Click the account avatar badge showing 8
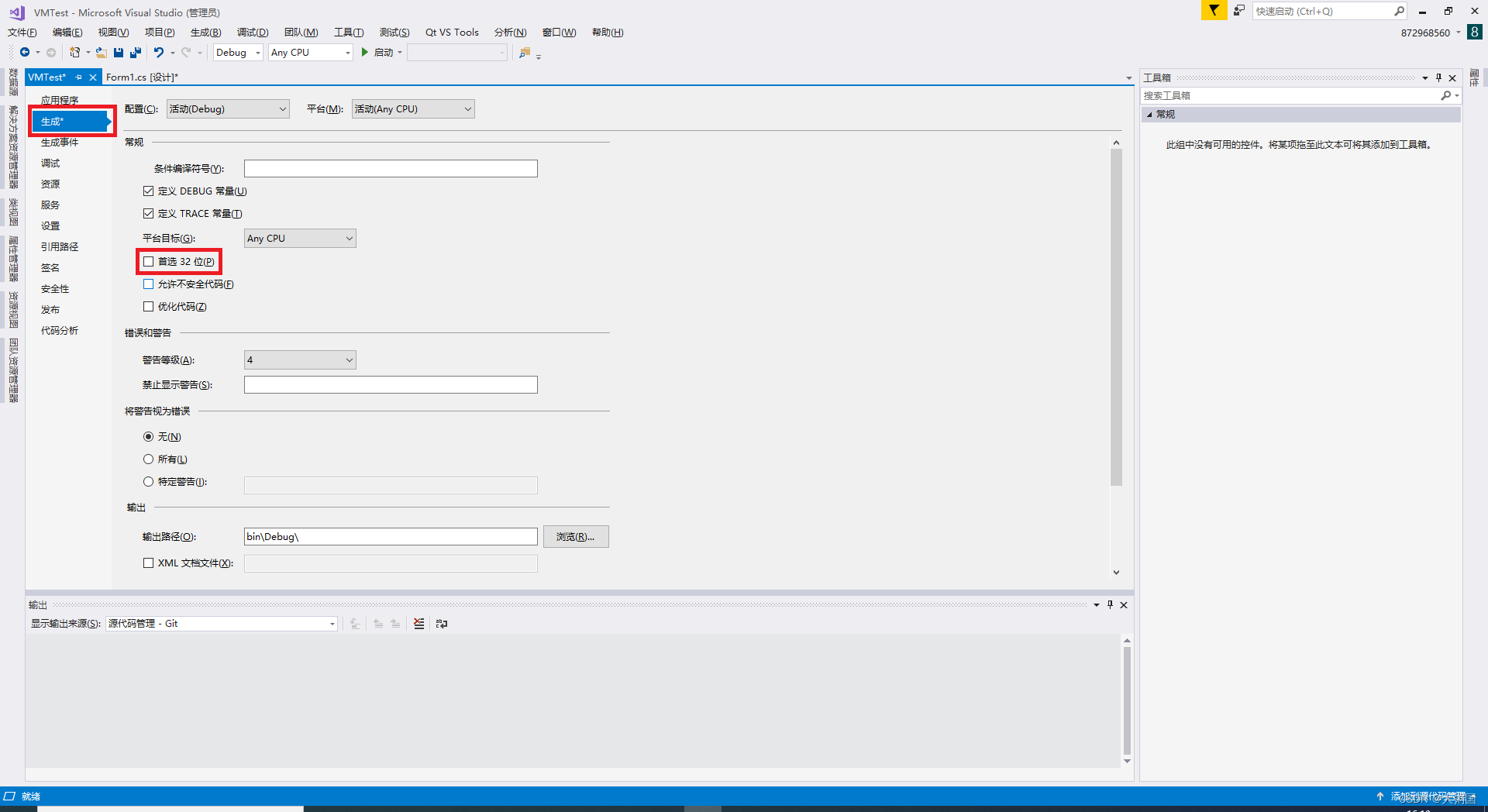This screenshot has width=1488, height=812. click(x=1475, y=32)
